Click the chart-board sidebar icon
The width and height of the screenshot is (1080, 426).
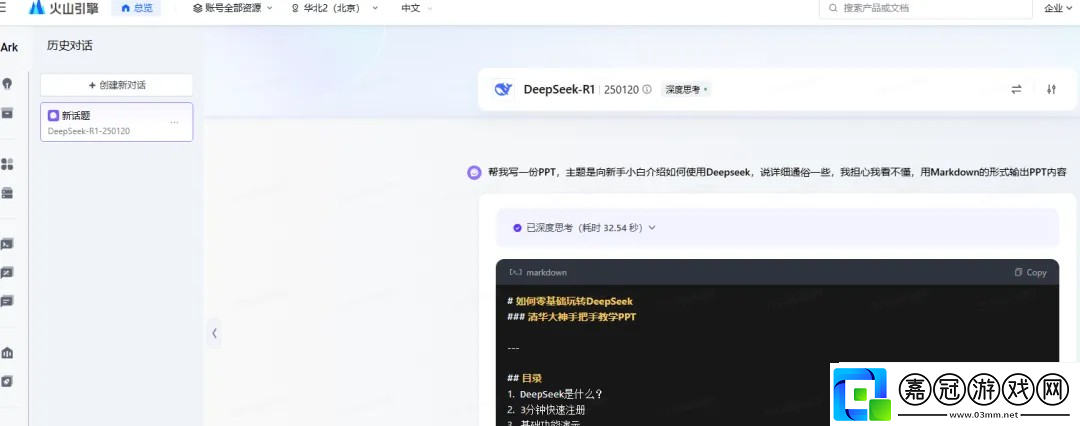pyautogui.click(x=8, y=273)
